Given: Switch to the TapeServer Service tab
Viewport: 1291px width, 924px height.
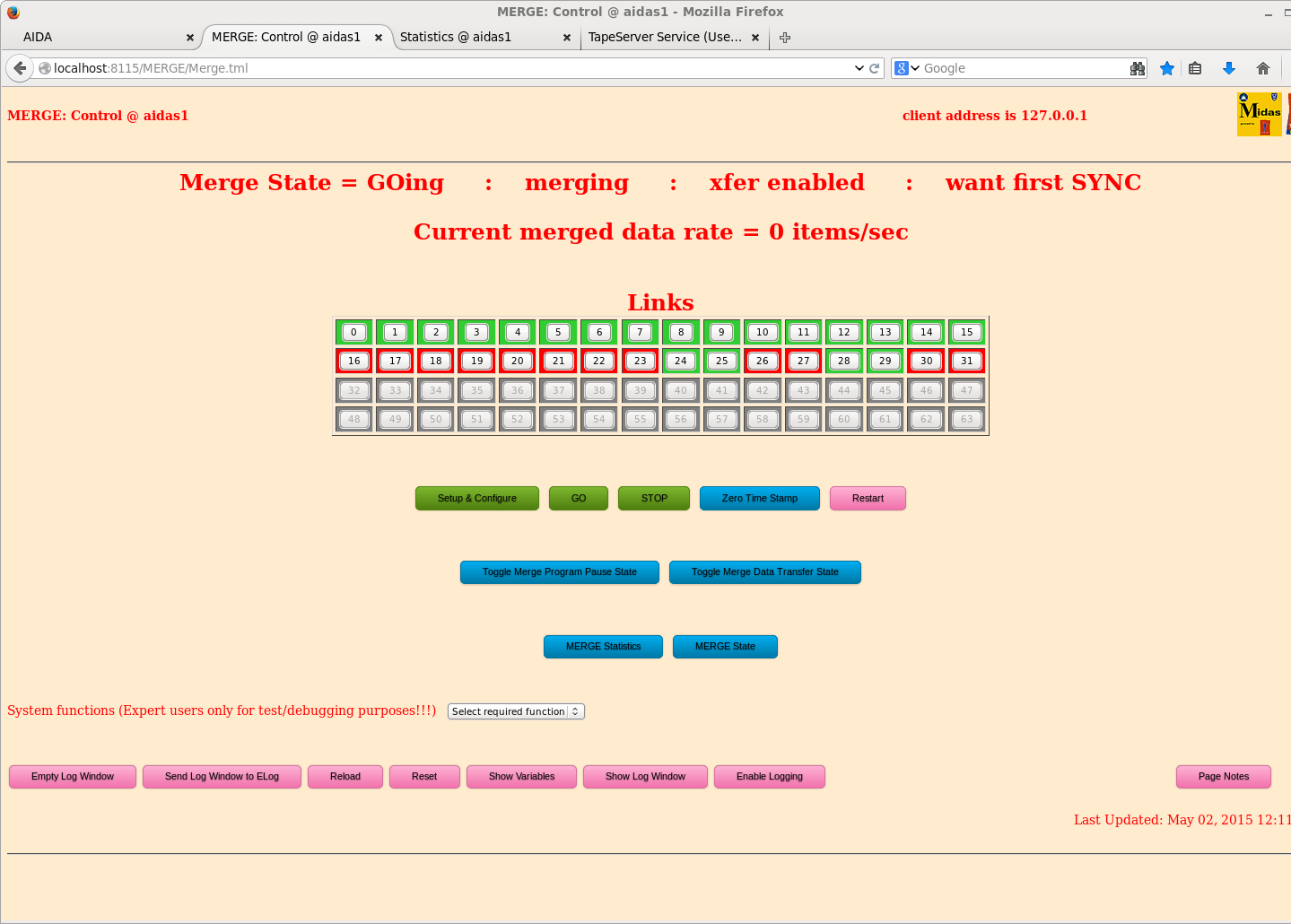Looking at the screenshot, I should pyautogui.click(x=673, y=38).
